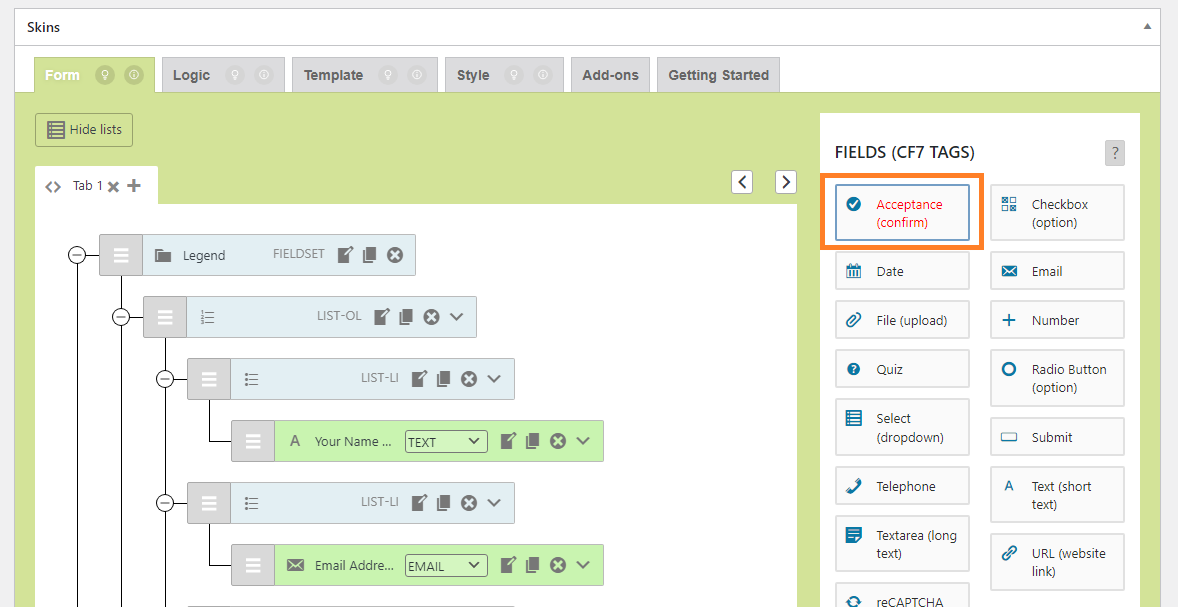Duplicate the LIST-OL row

point(406,317)
